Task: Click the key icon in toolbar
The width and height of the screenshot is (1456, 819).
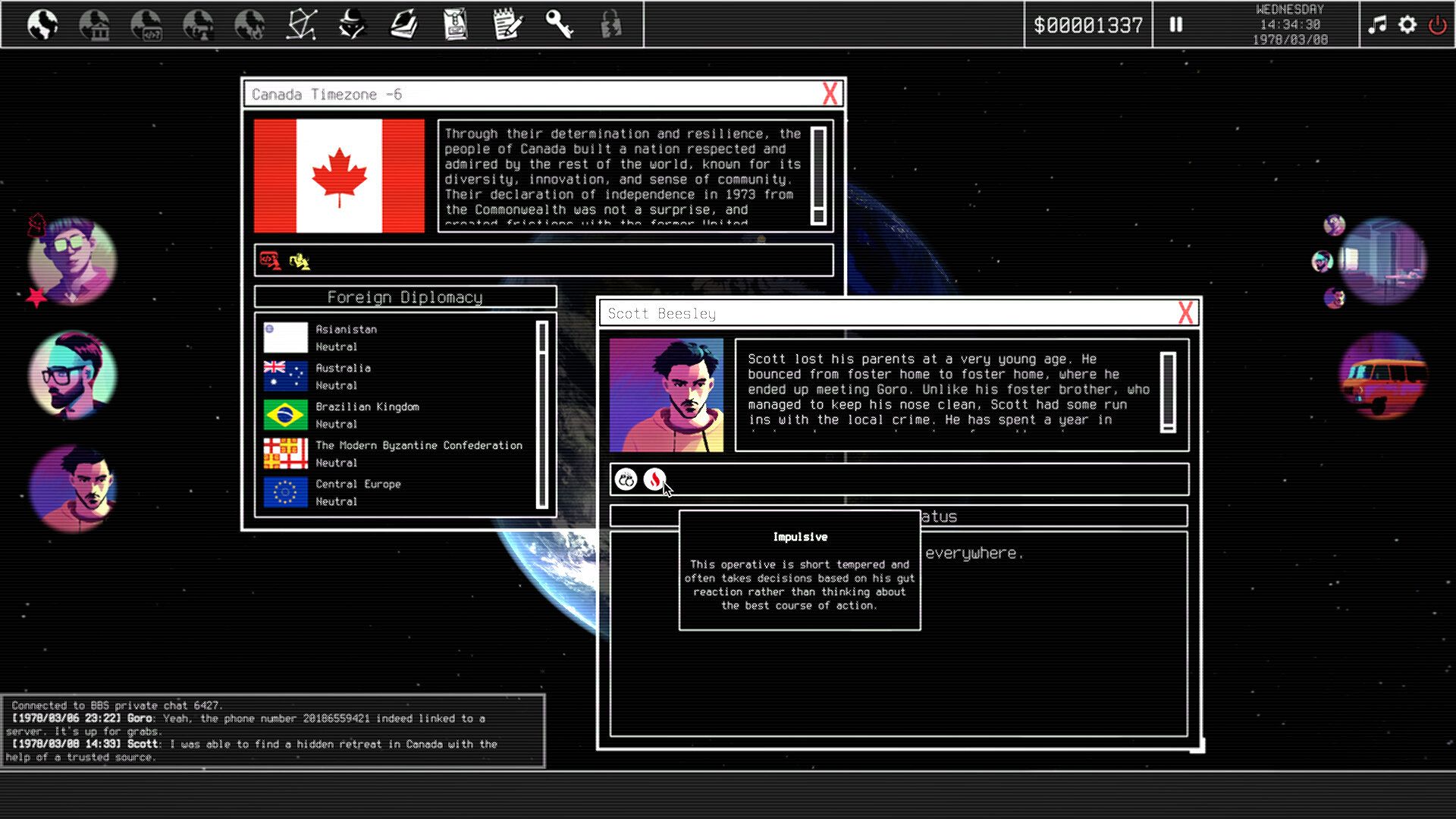Action: point(559,25)
